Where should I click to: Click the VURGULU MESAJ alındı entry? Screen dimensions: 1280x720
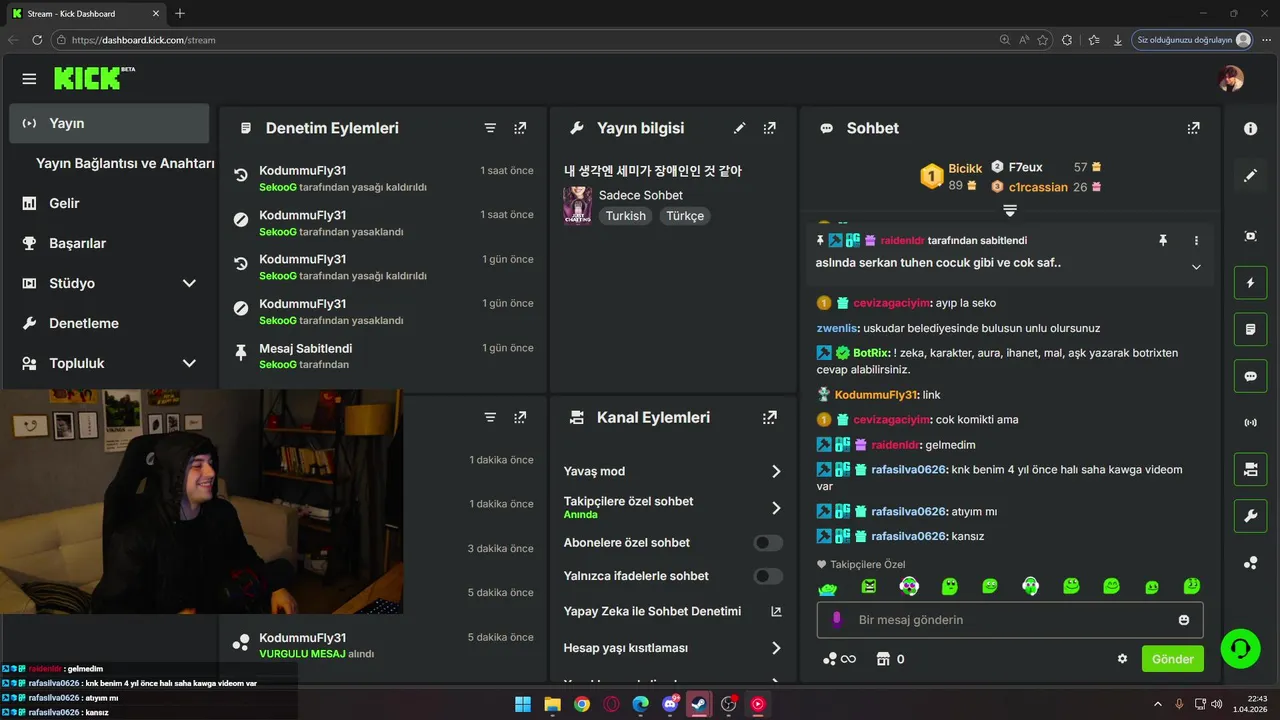pyautogui.click(x=384, y=645)
